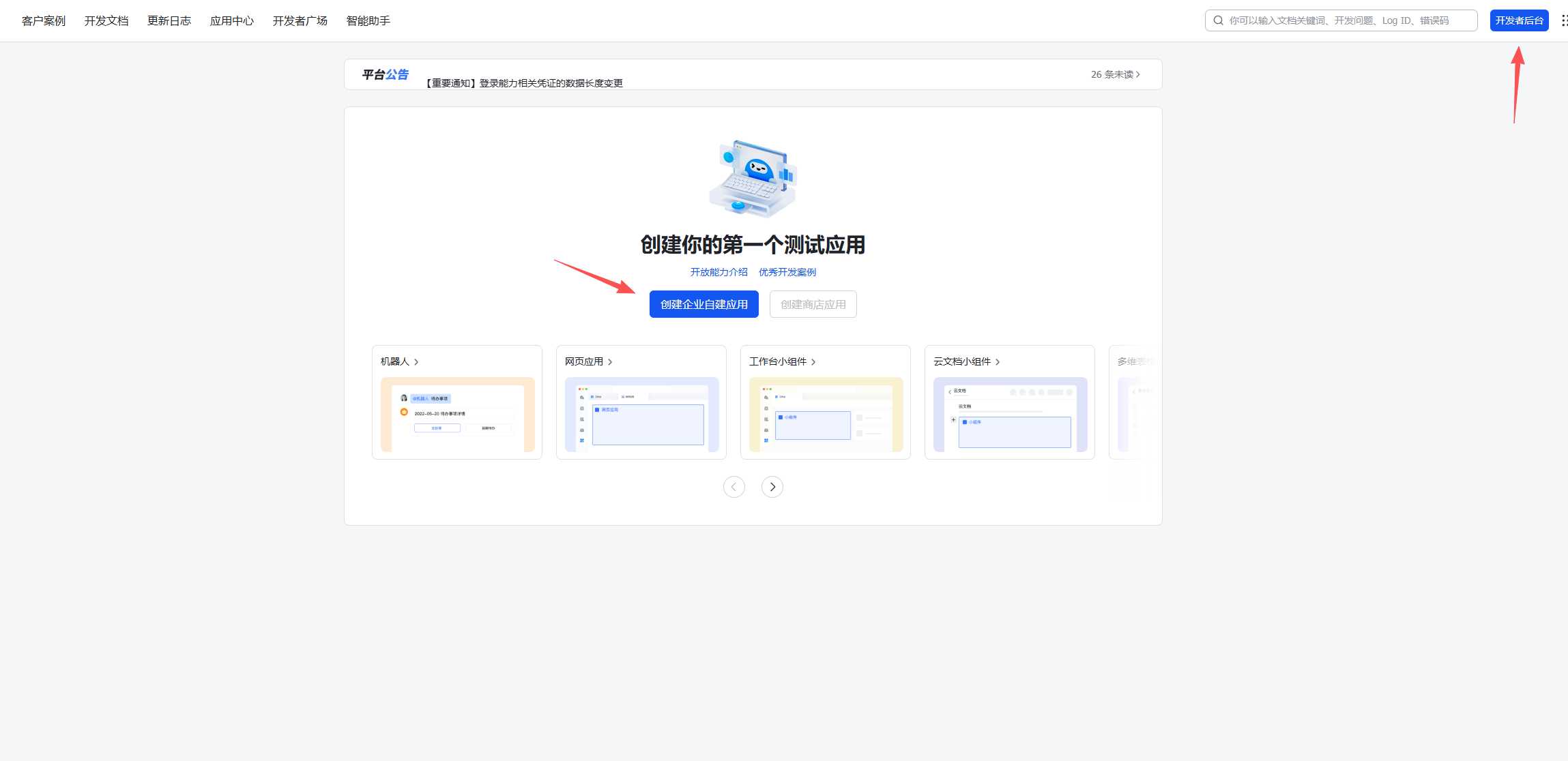Click the left carousel arrow
Viewport: 1568px width, 761px height.
pos(734,486)
